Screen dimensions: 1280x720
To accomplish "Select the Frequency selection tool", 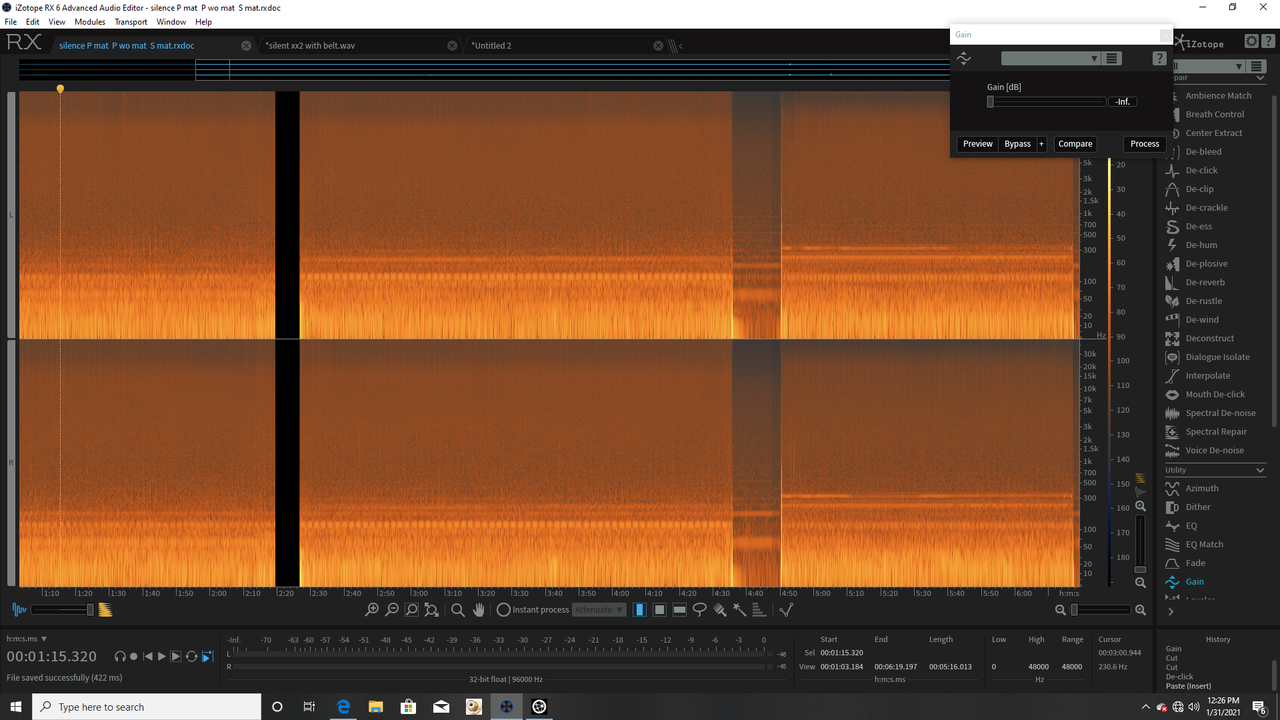I will point(680,610).
